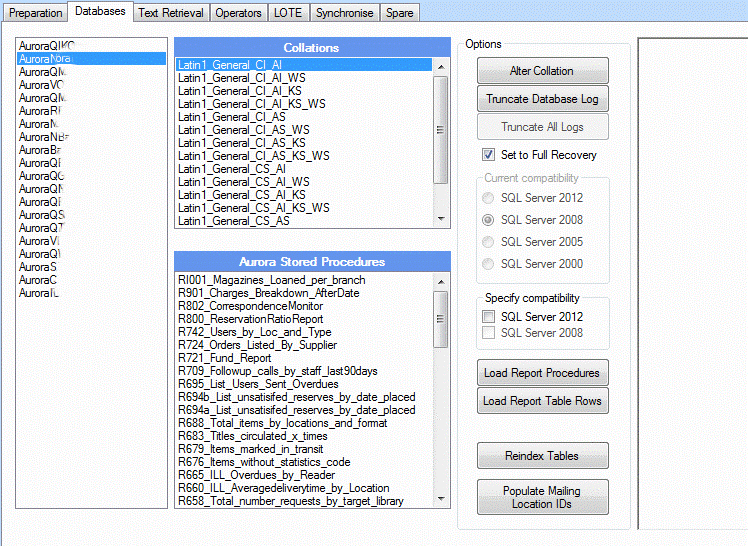Viewport: 748px width, 546px height.
Task: Switch to the Preparation tab
Action: (x=35, y=13)
